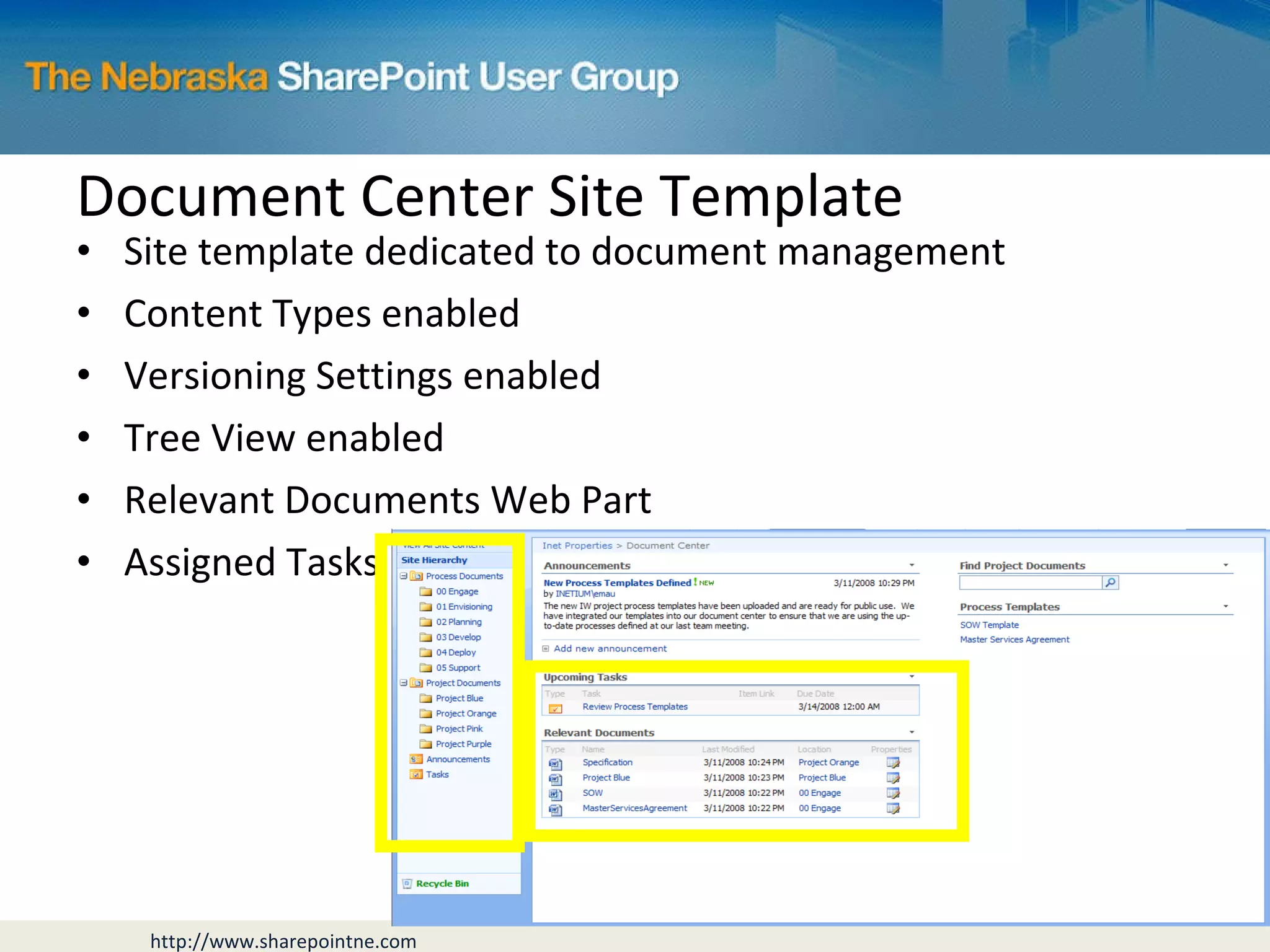Click the Review Process Templates task icon

click(x=556, y=708)
